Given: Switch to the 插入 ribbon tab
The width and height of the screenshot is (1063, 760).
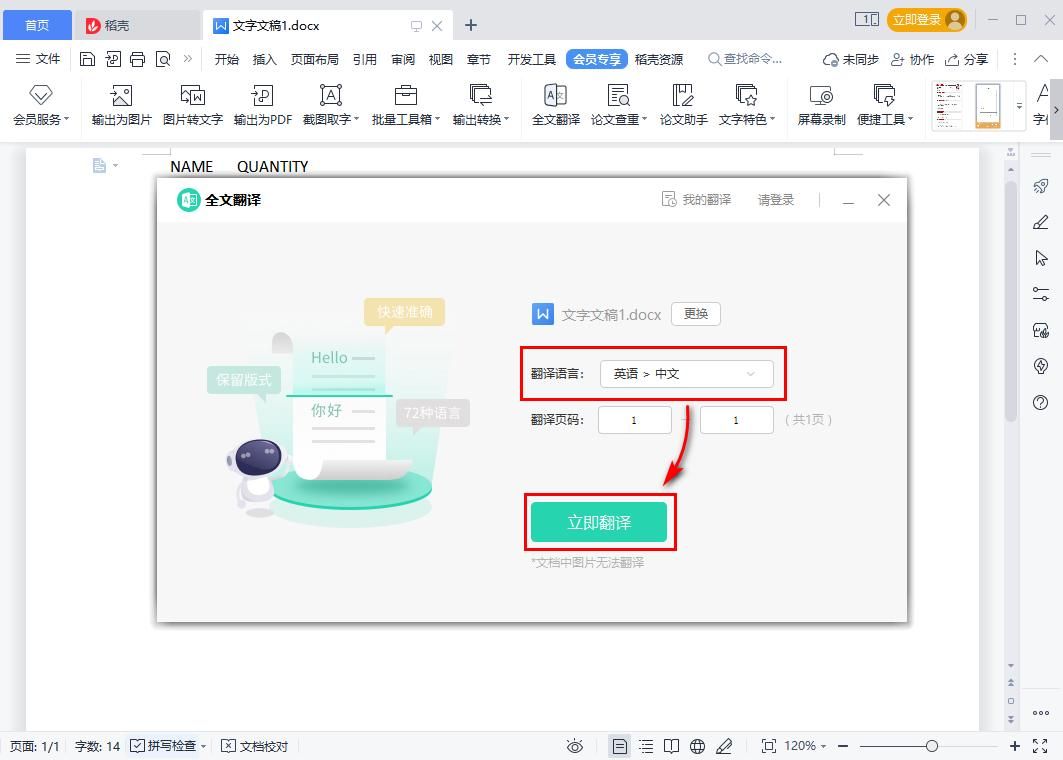Looking at the screenshot, I should click(264, 59).
